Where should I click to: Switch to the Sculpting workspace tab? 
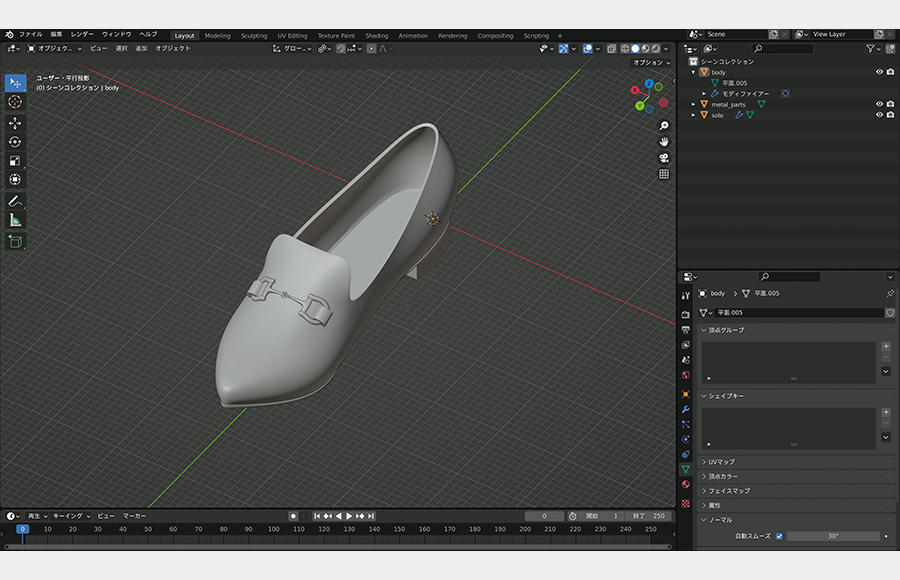coord(254,35)
